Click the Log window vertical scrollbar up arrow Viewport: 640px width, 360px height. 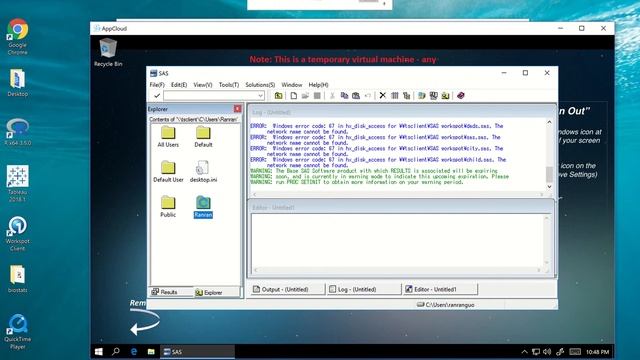tap(549, 122)
